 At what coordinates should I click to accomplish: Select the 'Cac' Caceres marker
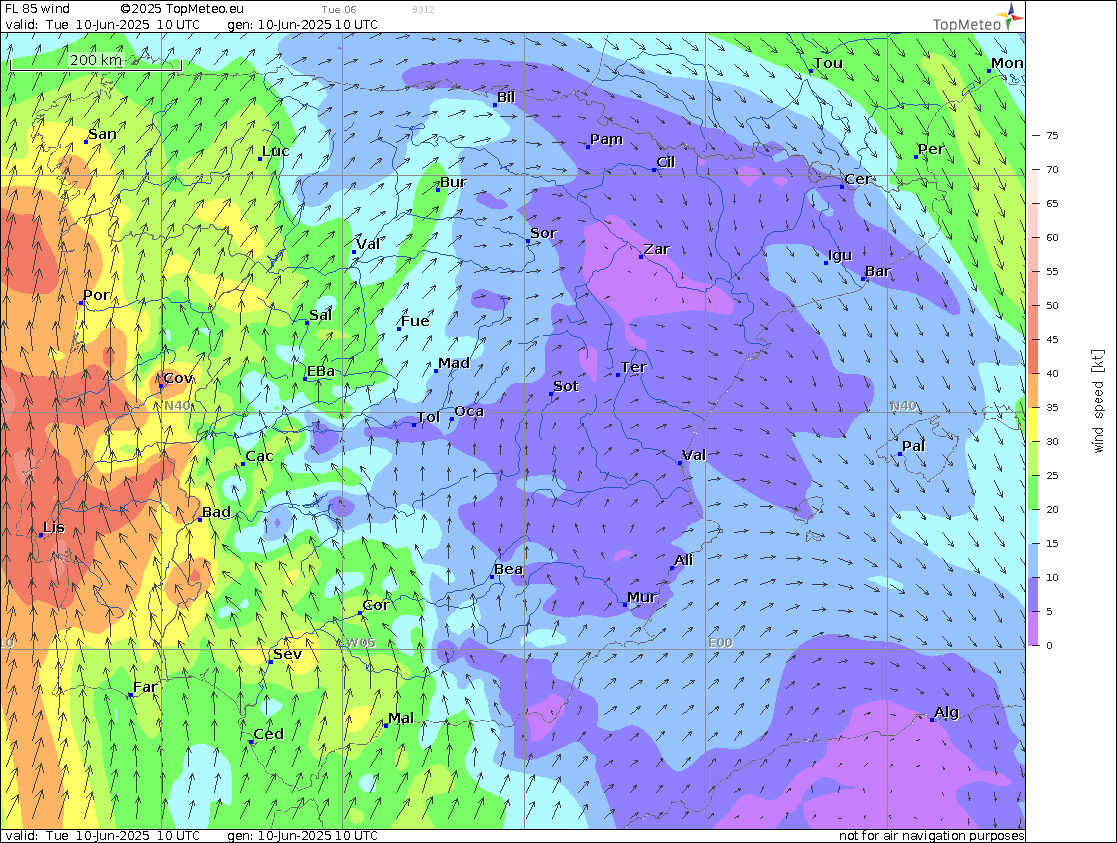coord(243,464)
